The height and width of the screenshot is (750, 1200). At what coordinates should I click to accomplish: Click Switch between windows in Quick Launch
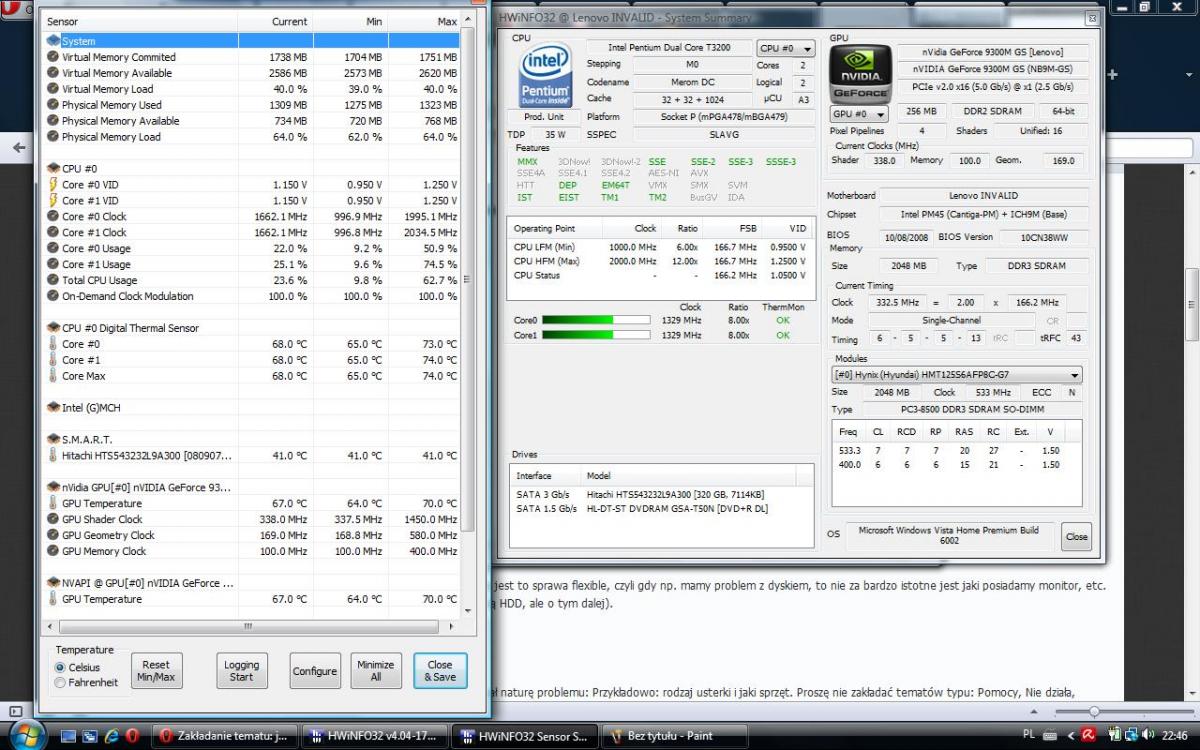(91, 736)
